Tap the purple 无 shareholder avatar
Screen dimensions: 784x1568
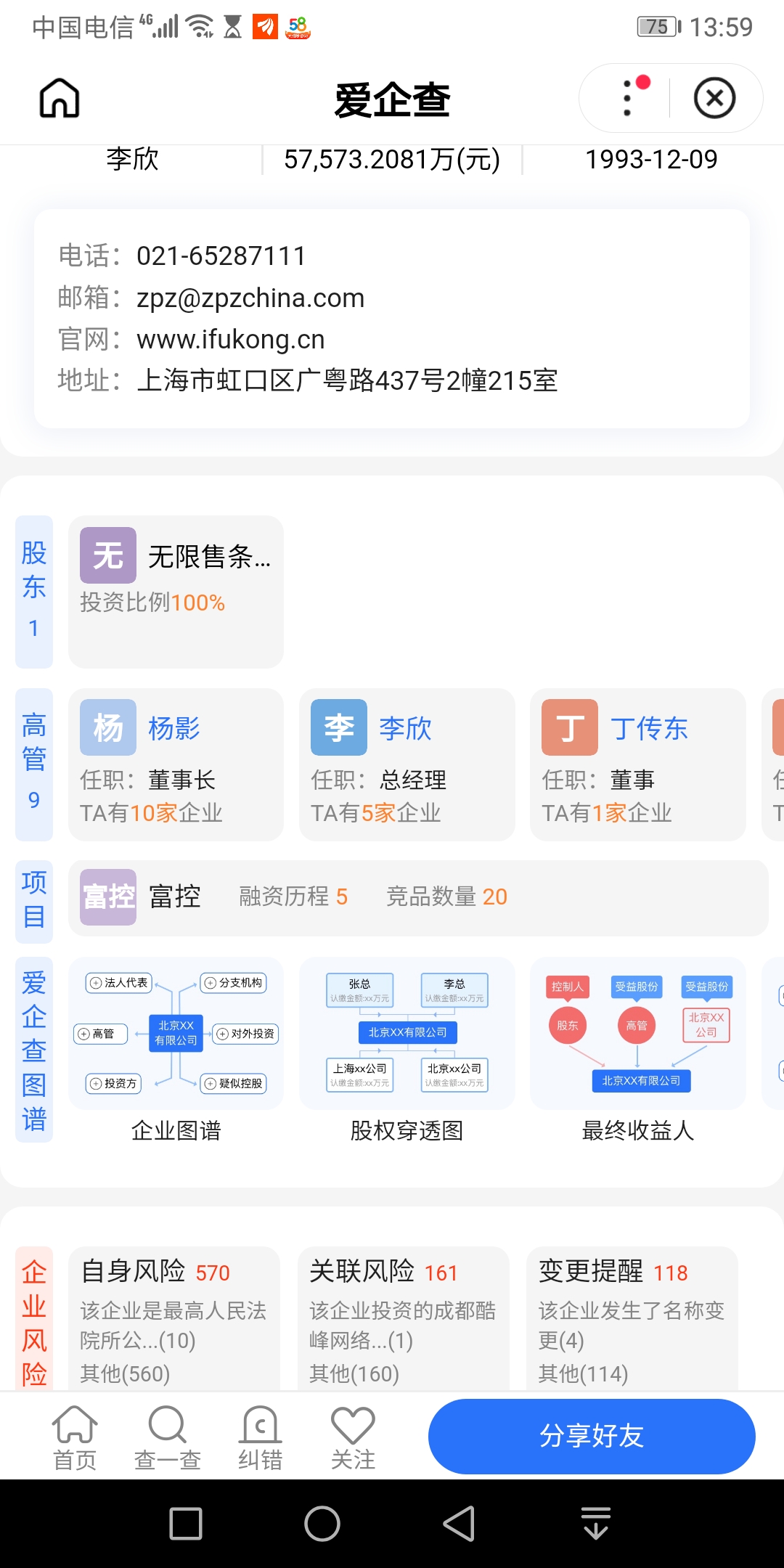(108, 555)
